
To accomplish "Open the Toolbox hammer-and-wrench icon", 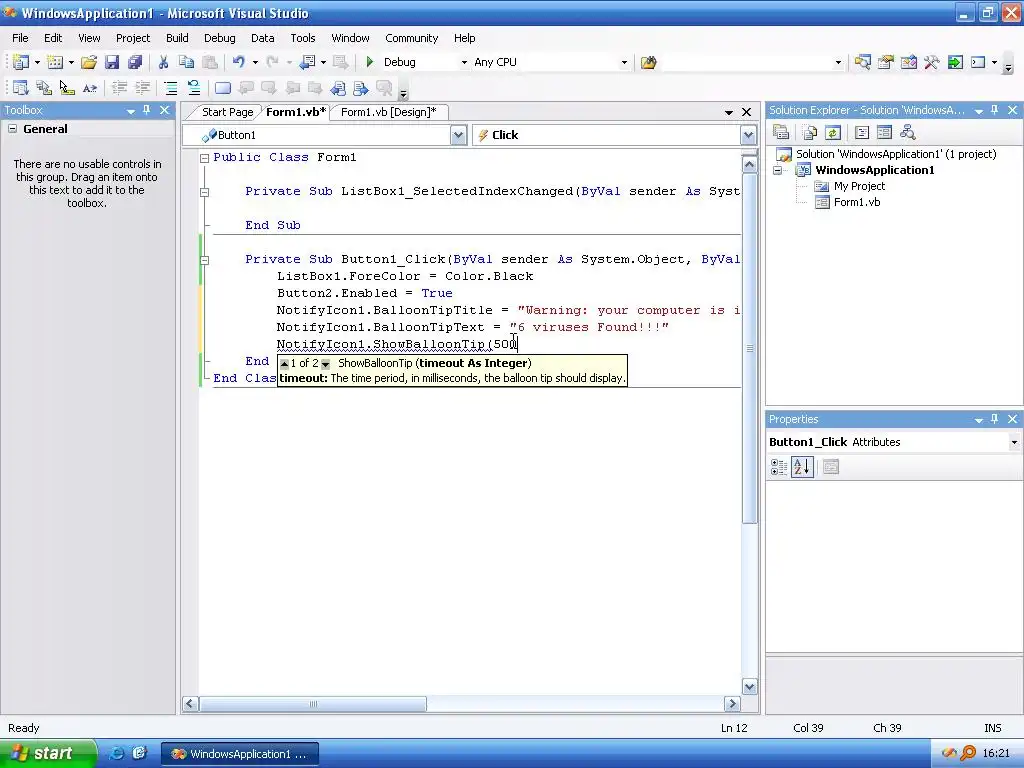I will tap(931, 62).
